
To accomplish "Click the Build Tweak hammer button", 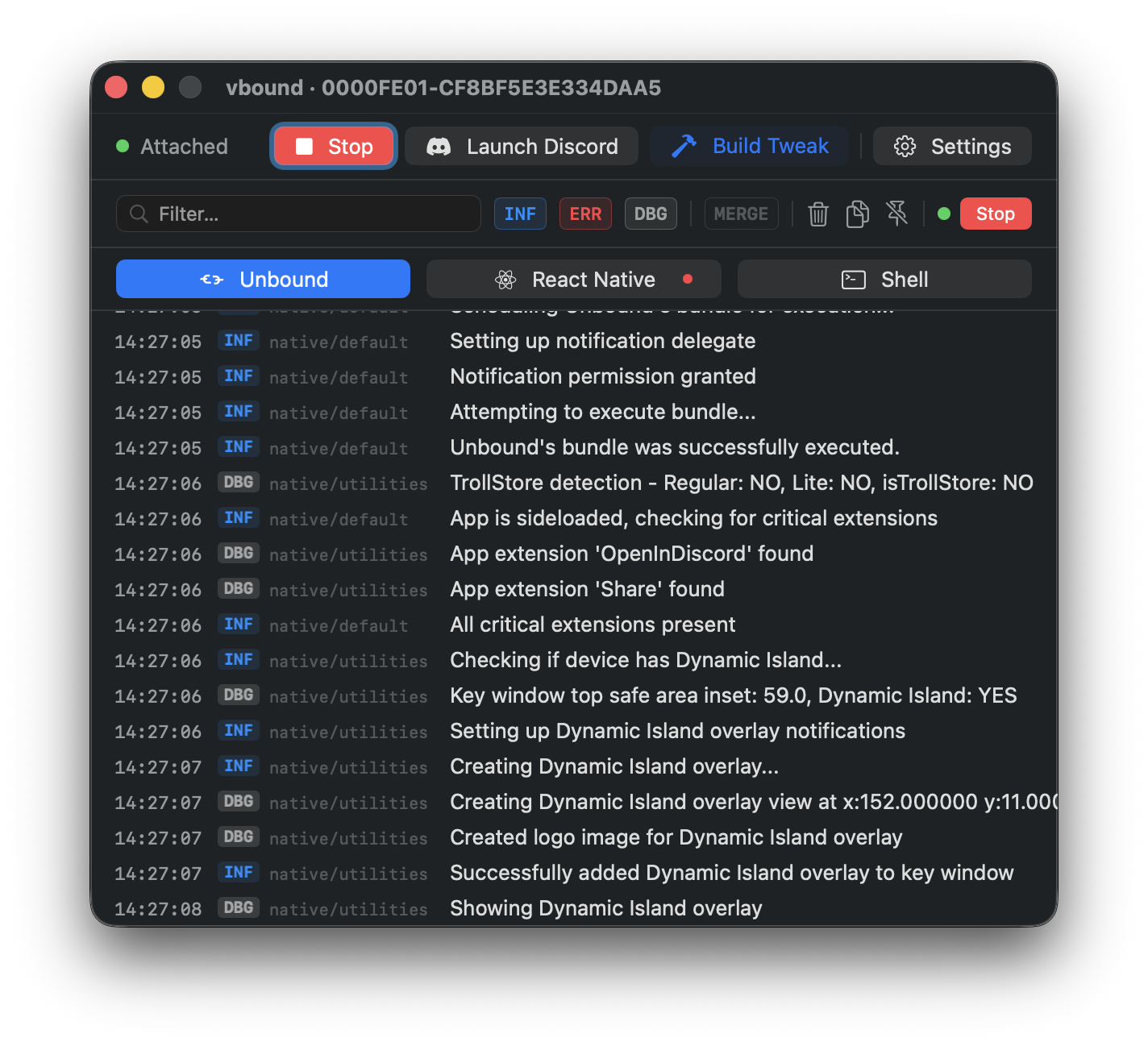I will click(x=749, y=146).
